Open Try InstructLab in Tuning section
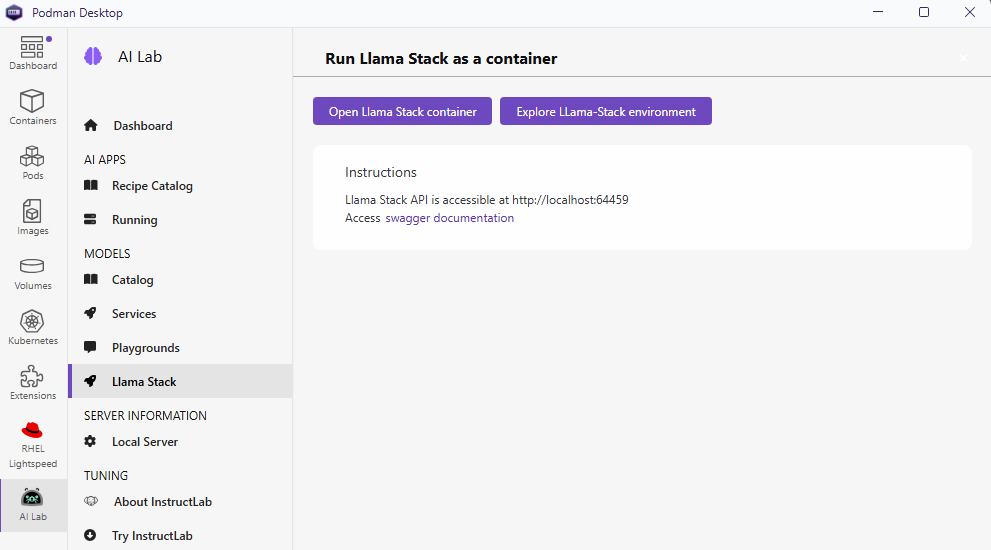The height and width of the screenshot is (550, 991). pos(151,536)
